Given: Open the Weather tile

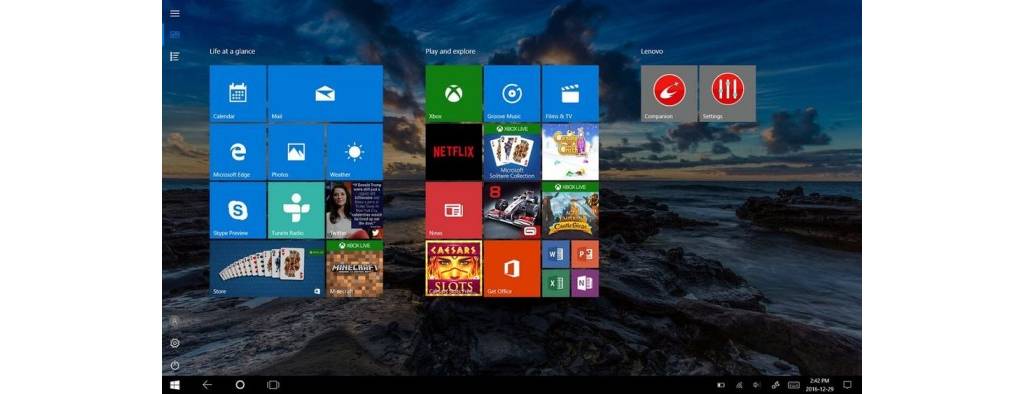Looking at the screenshot, I should tap(355, 152).
